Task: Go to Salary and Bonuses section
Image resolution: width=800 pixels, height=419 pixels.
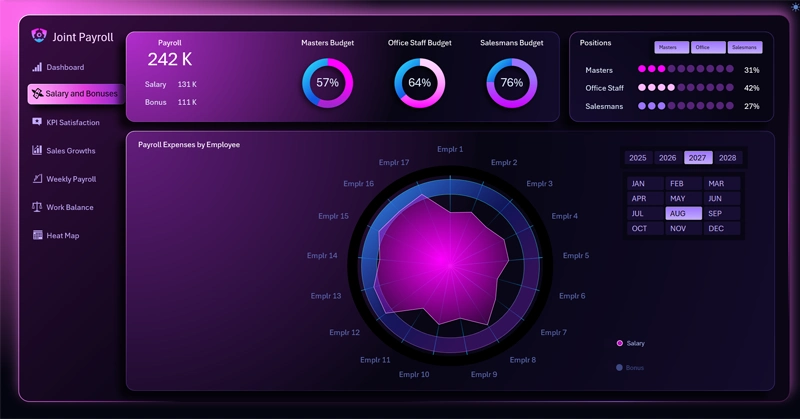Action: [x=76, y=94]
